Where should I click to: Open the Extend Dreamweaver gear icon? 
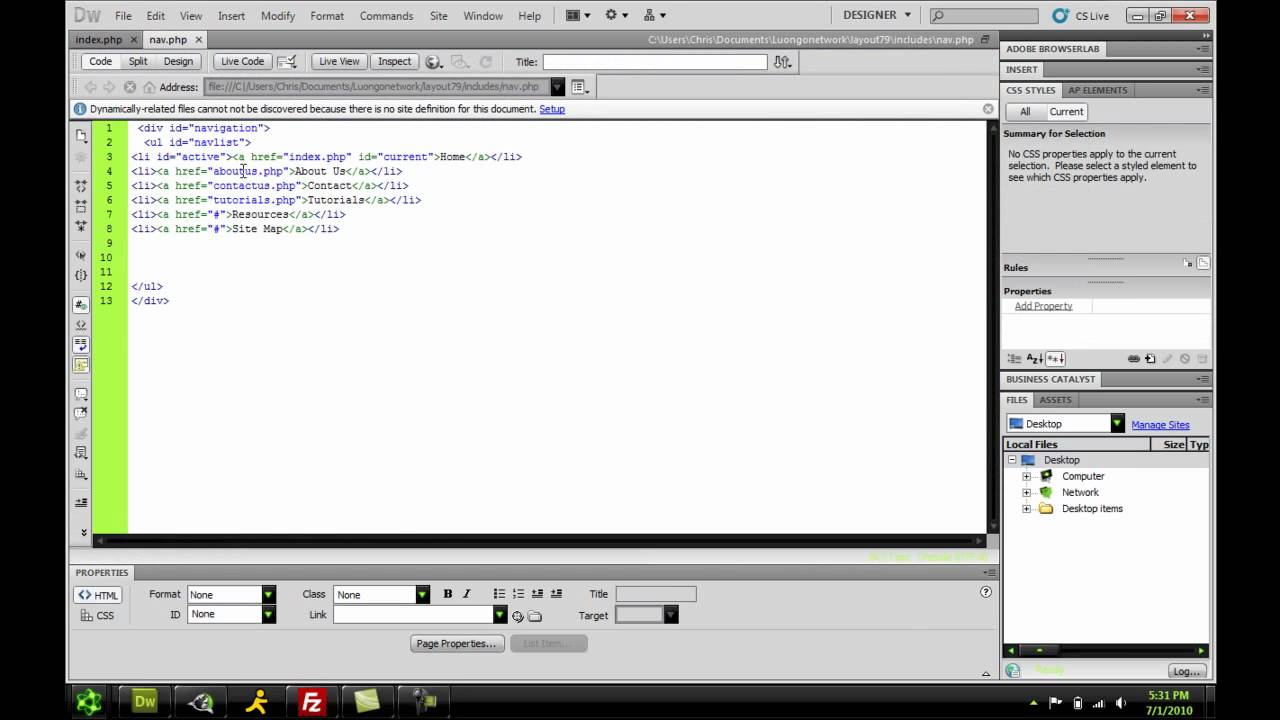pos(616,15)
